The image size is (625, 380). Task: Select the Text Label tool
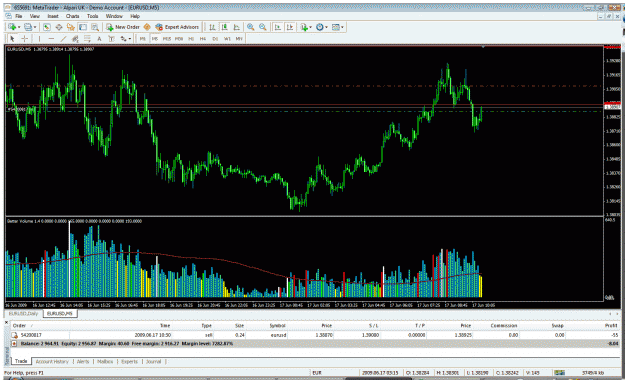point(111,39)
